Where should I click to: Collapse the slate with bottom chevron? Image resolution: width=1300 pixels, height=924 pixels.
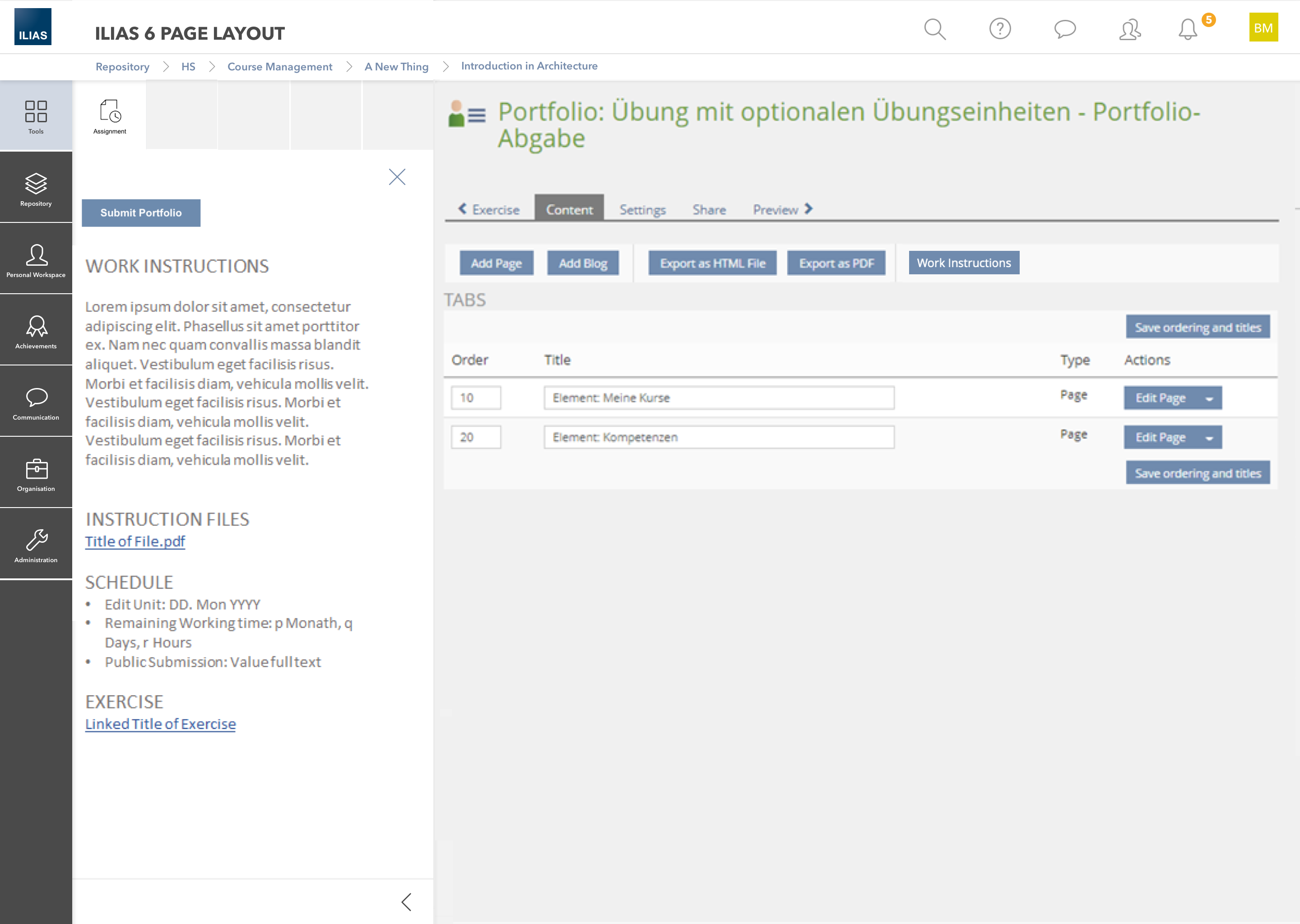click(x=406, y=902)
